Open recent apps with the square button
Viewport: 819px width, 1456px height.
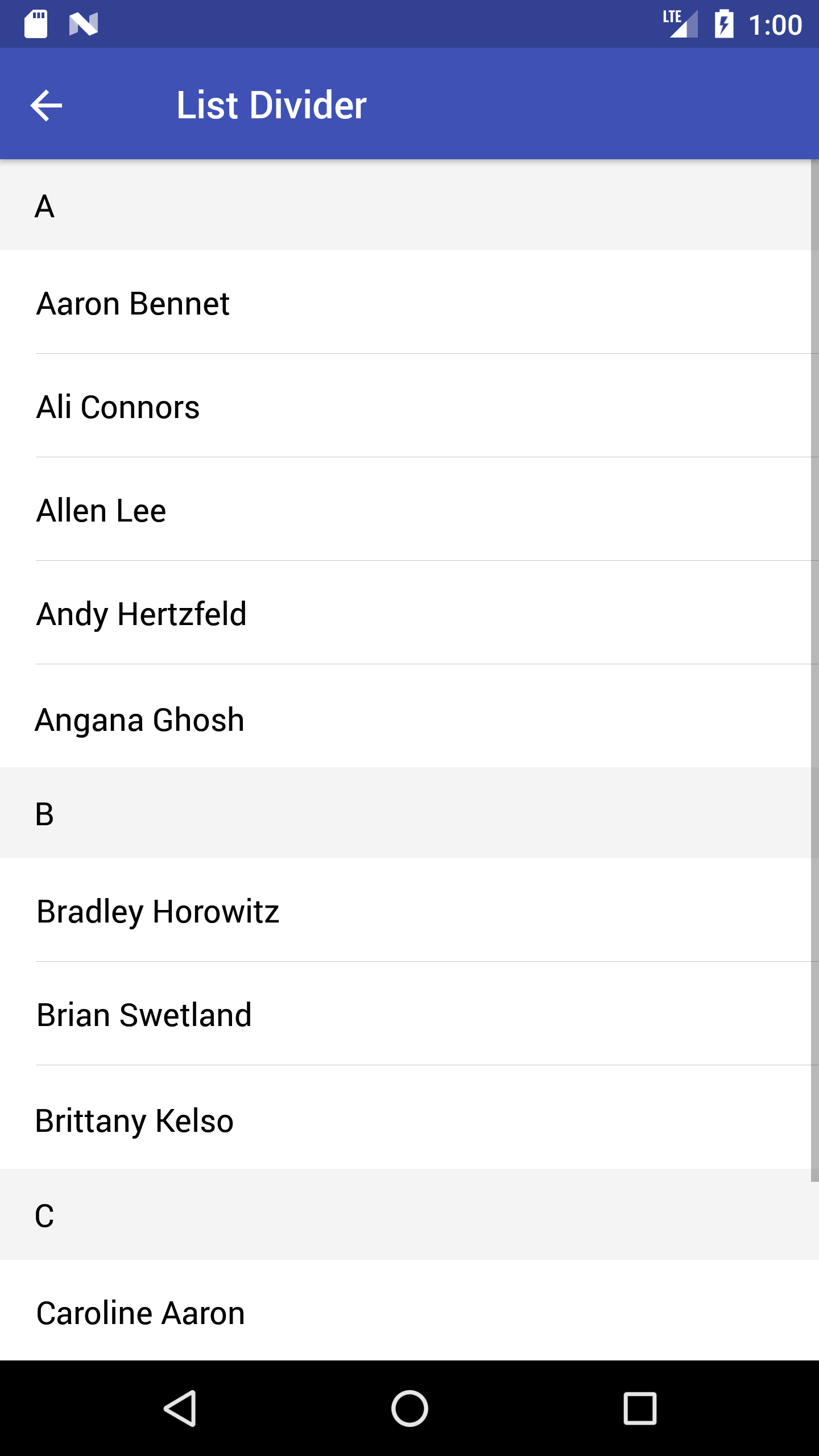[640, 1408]
